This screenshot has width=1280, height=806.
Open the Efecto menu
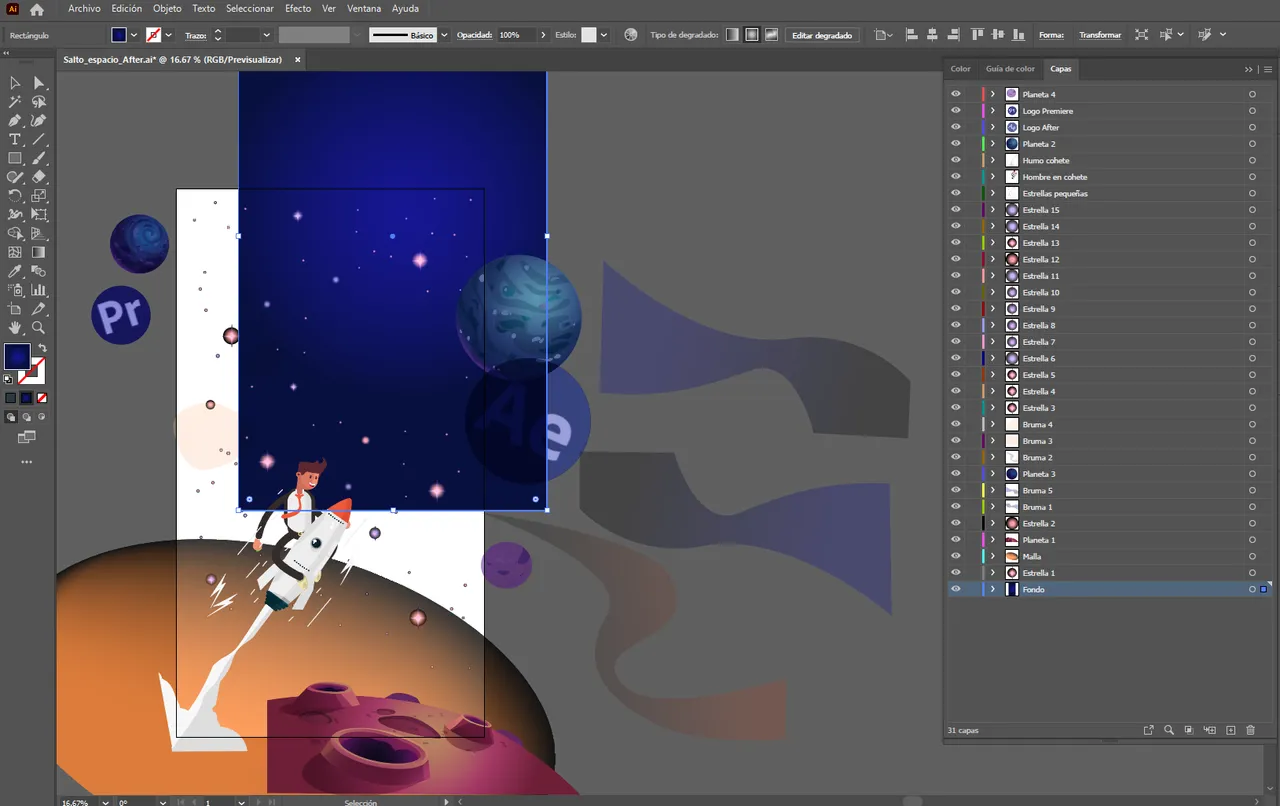coord(298,8)
